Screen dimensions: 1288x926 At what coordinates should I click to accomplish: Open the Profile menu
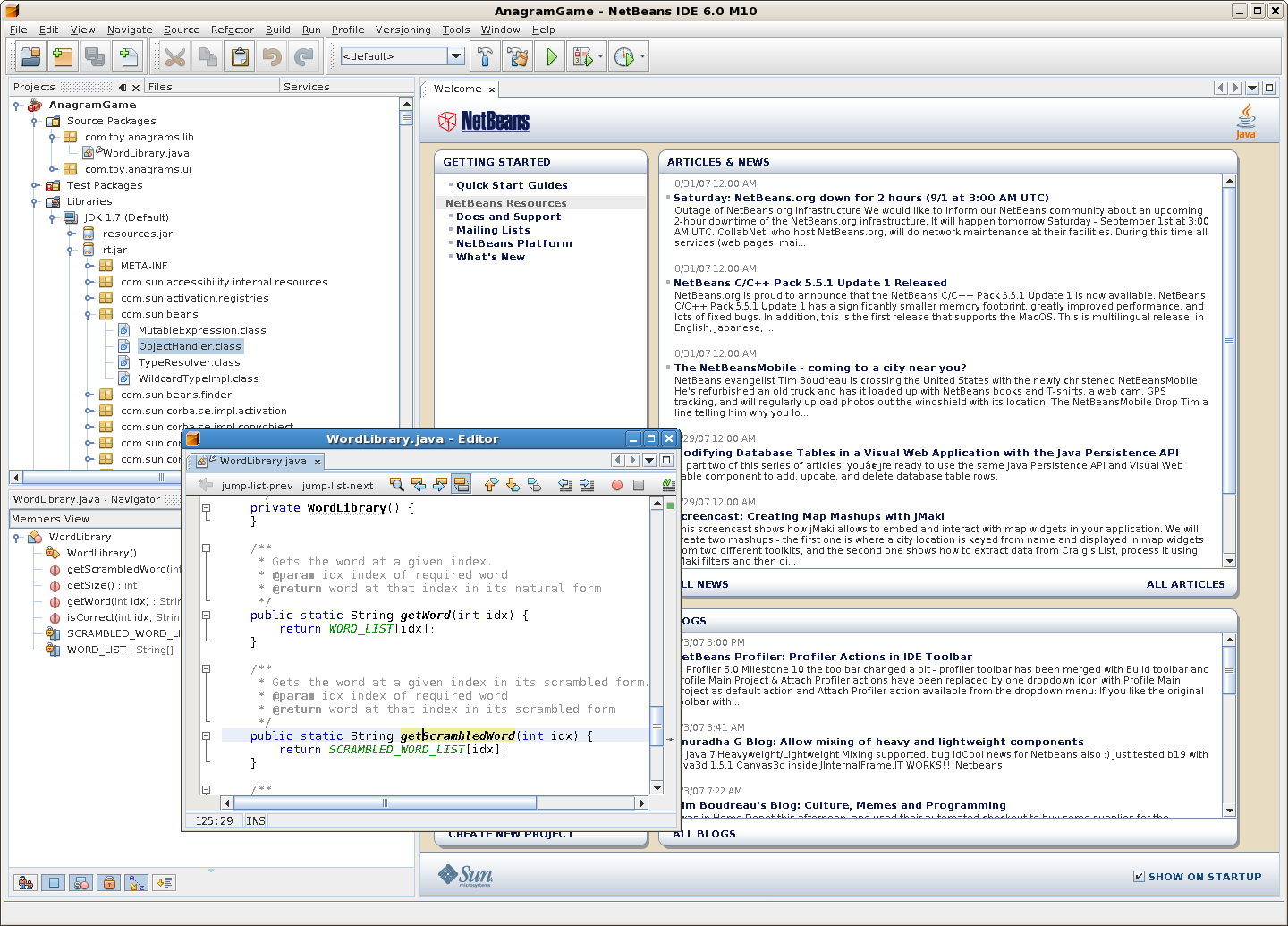coord(348,30)
